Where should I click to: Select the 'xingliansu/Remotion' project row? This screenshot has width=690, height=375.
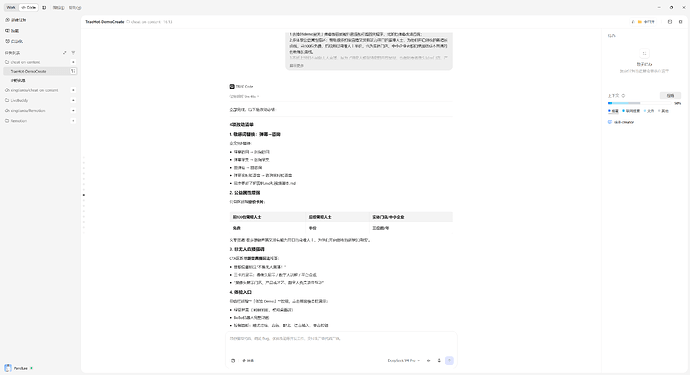pyautogui.click(x=40, y=110)
